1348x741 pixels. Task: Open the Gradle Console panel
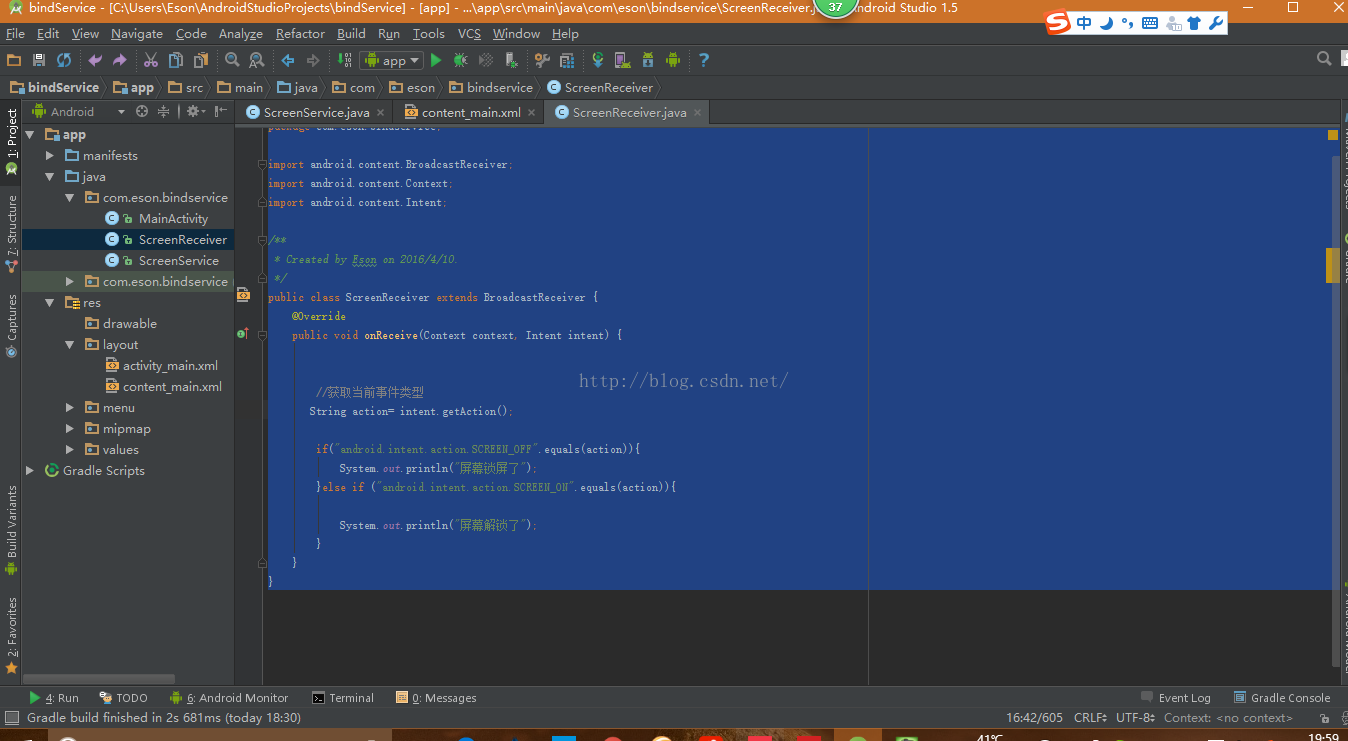click(1282, 698)
